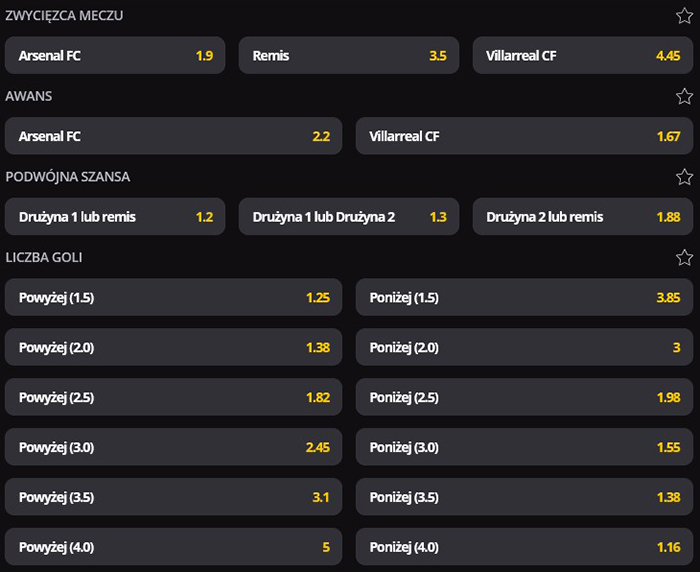Select Drużyna 2 lub remis at 1.88
700x572 pixels.
pos(583,216)
